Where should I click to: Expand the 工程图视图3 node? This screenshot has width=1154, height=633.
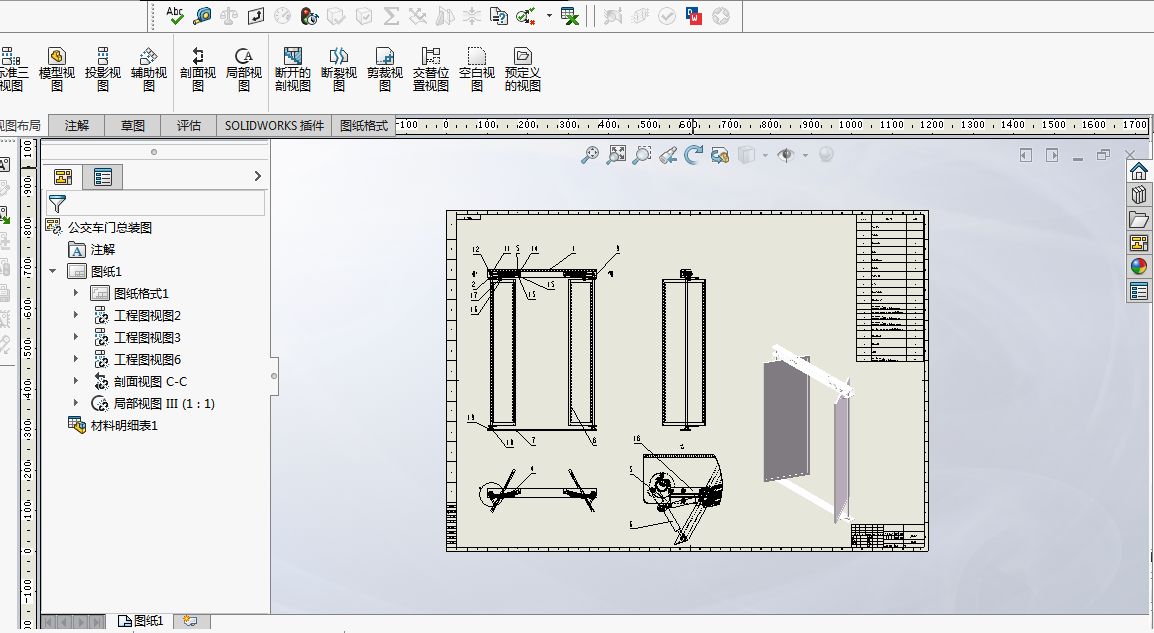click(75, 337)
